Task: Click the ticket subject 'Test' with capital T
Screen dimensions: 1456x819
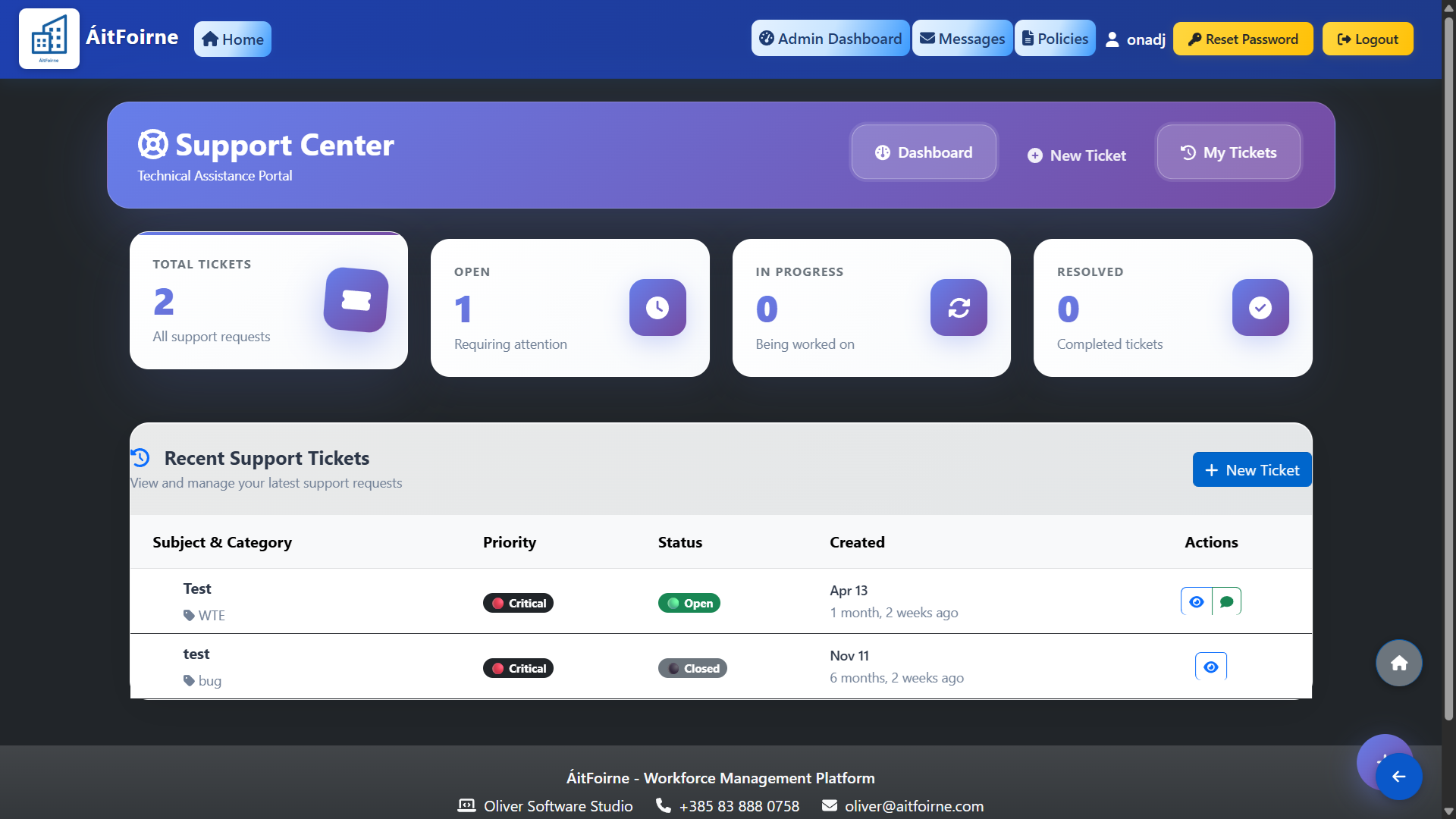Action: [x=197, y=588]
